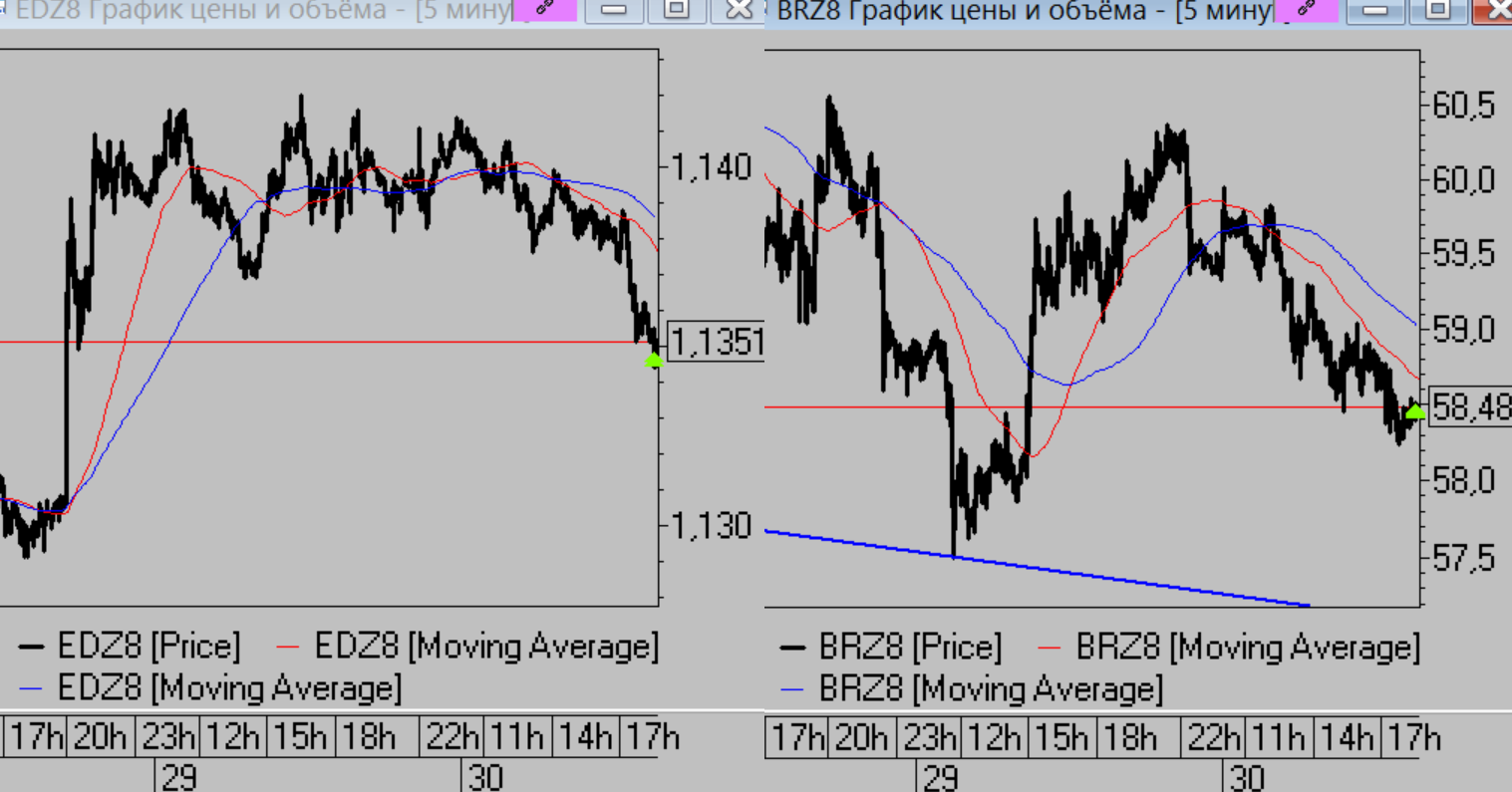Click green triangle marker on BRZ8 chart
The image size is (1512, 792).
[1414, 410]
